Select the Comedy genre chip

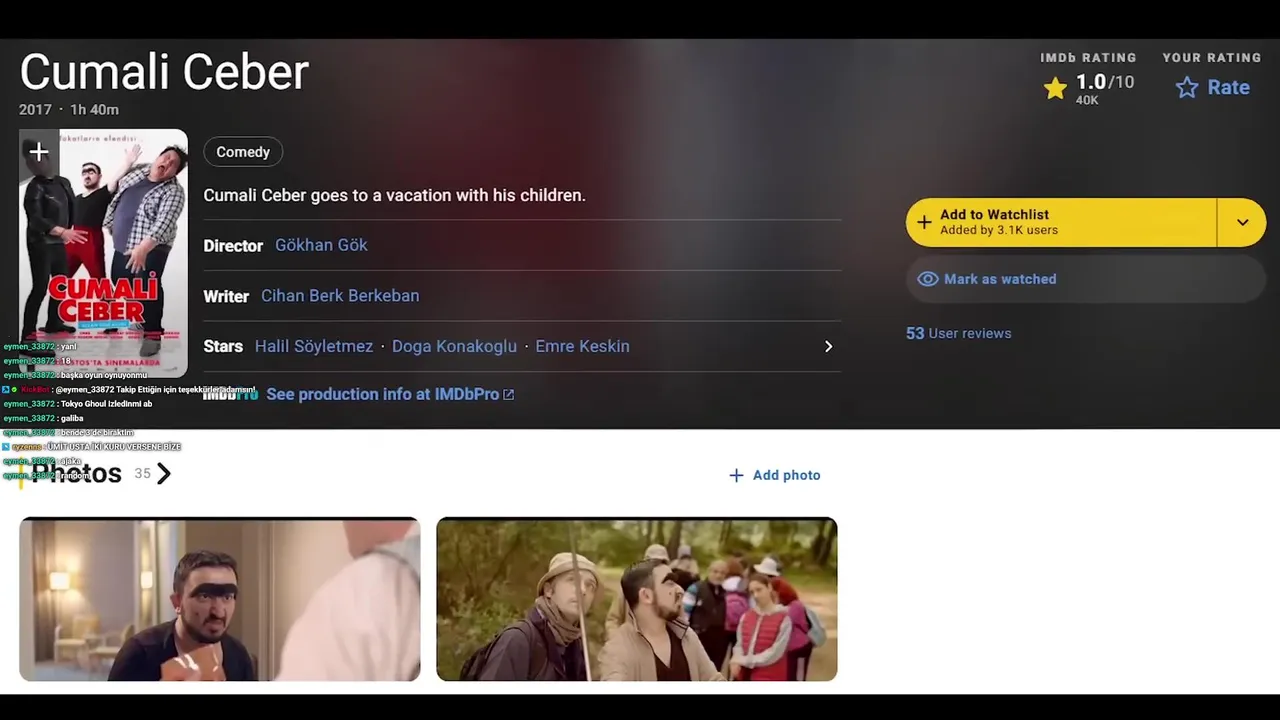click(x=243, y=152)
